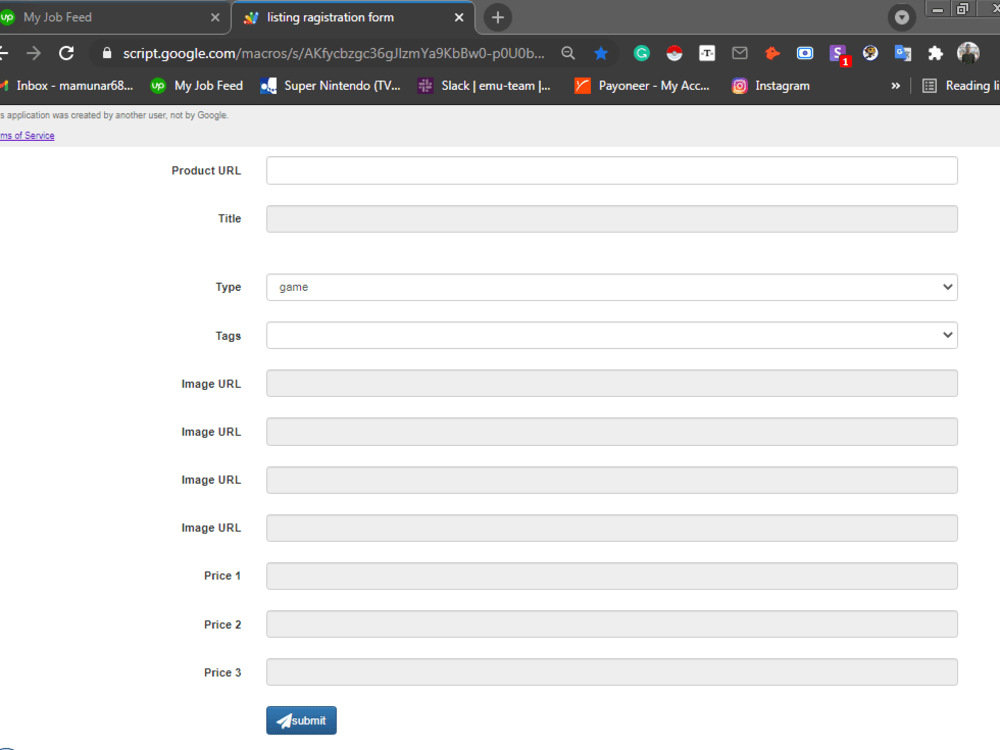This screenshot has width=1000, height=750.
Task: Close the My Job Feed tab
Action: pyautogui.click(x=215, y=17)
